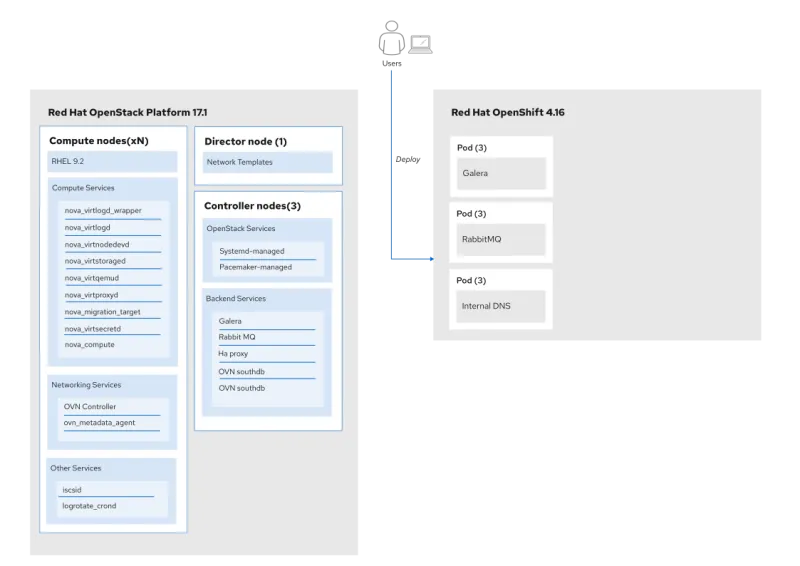Select the Ha proxy entry

click(233, 353)
